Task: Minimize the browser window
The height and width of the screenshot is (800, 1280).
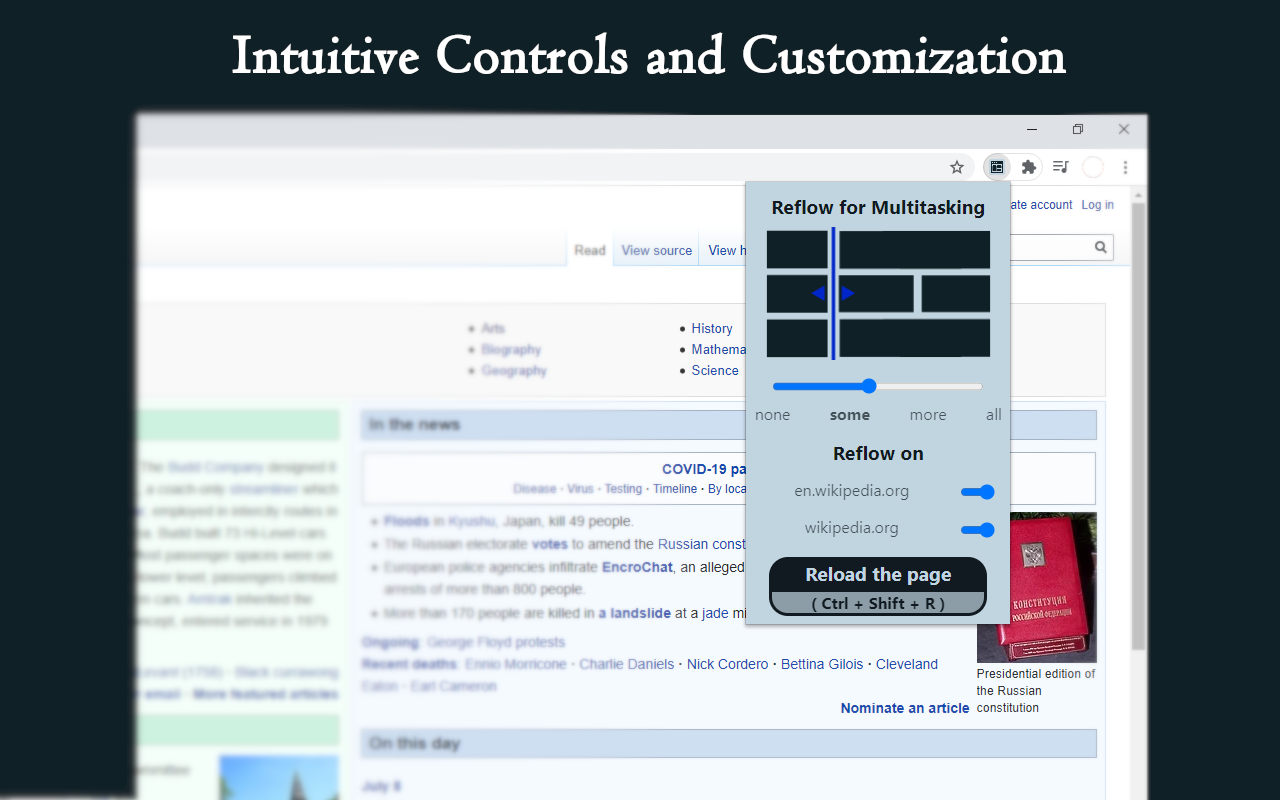Action: pyautogui.click(x=1031, y=129)
